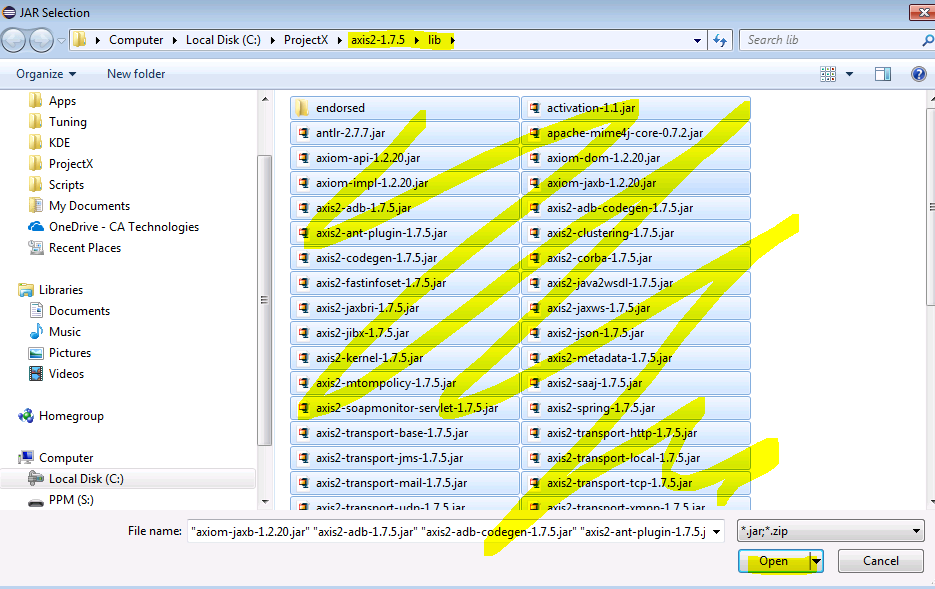Click the Music library icon
This screenshot has height=589, width=935.
(36, 331)
